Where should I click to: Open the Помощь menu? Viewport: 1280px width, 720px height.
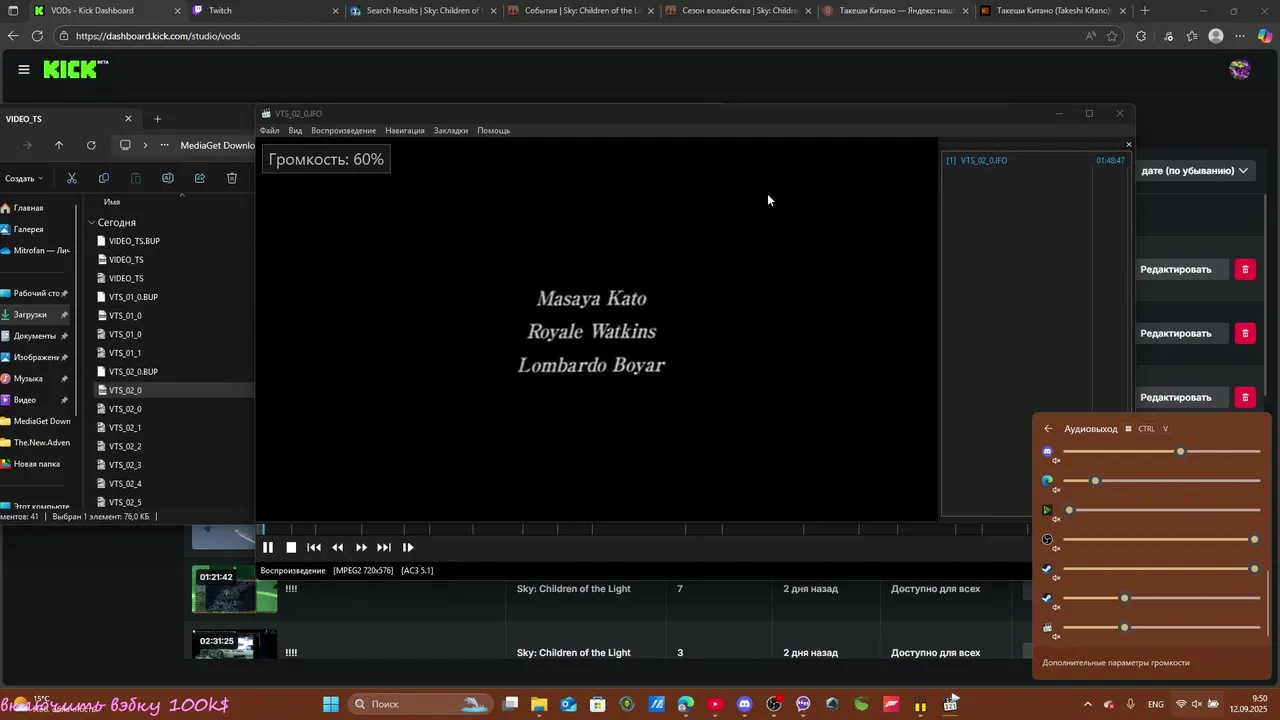click(493, 131)
